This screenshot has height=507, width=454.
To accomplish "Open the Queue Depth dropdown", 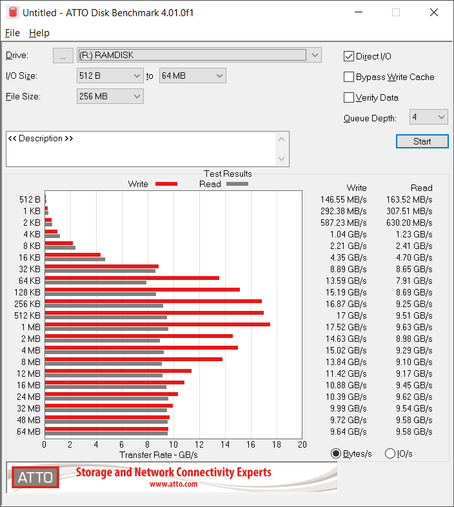I will coord(428,117).
